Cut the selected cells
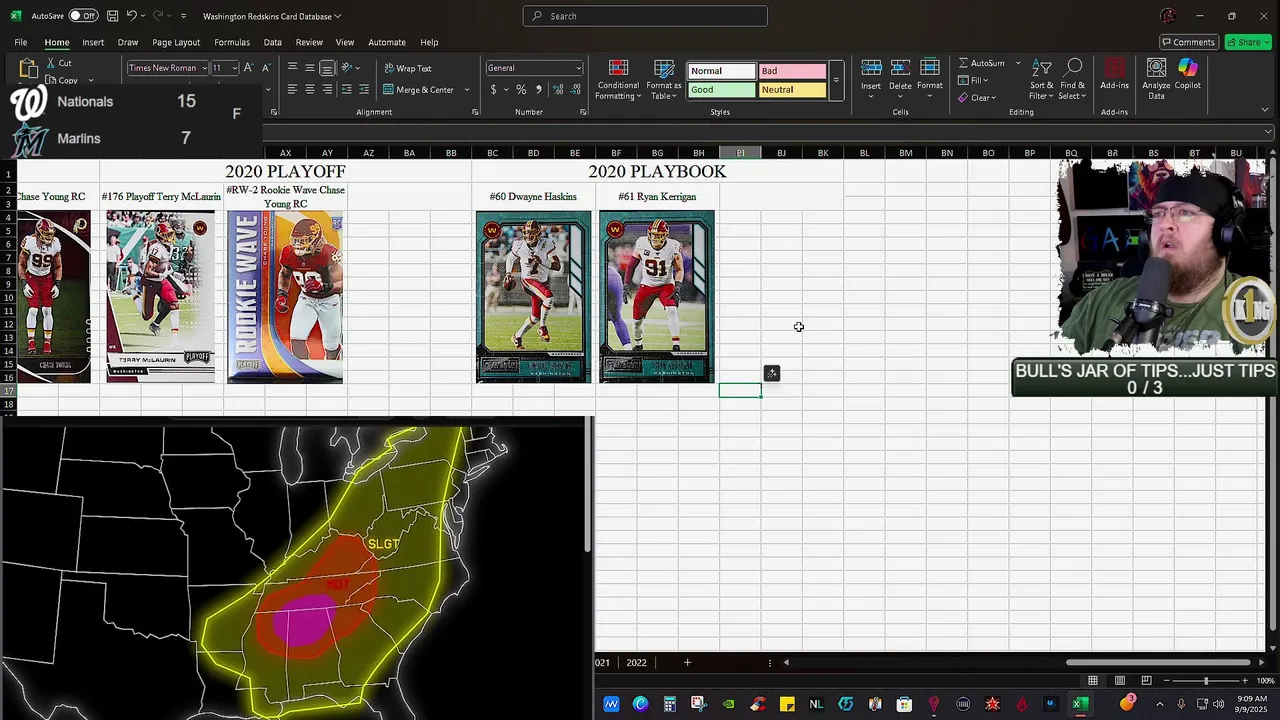1280x720 pixels. click(59, 63)
